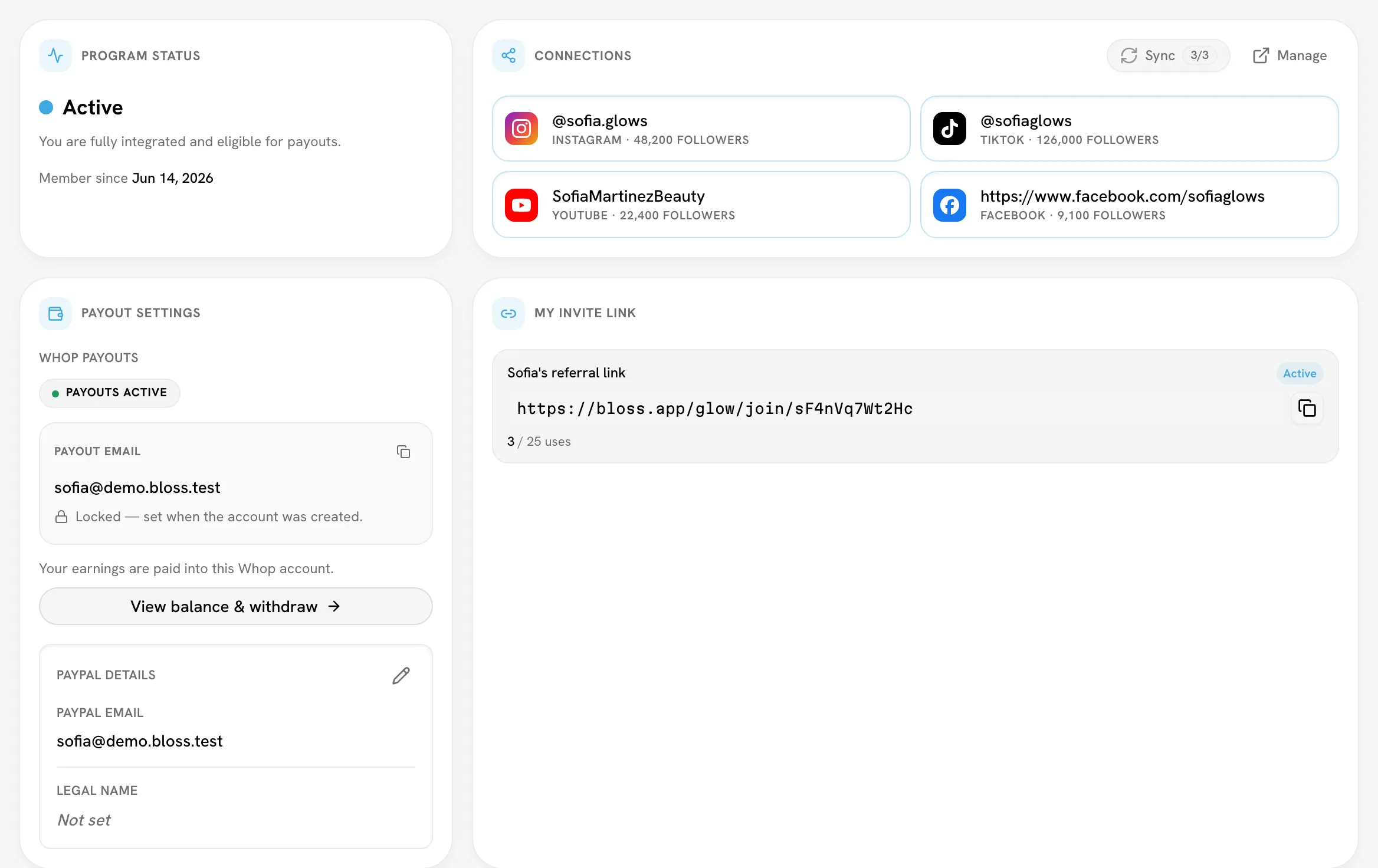Click the WHOP PAYOUTS heading
This screenshot has width=1378, height=868.
[x=88, y=358]
